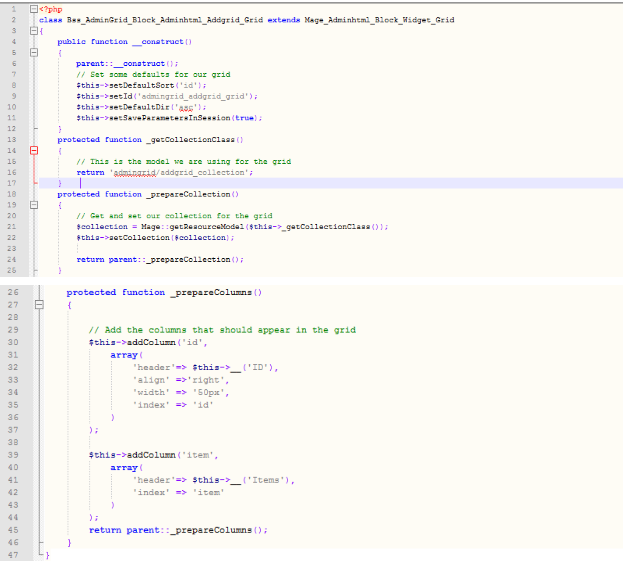Collapse the _prepareColumns fold at line 27
Screen dimensions: 627x565
[39, 305]
